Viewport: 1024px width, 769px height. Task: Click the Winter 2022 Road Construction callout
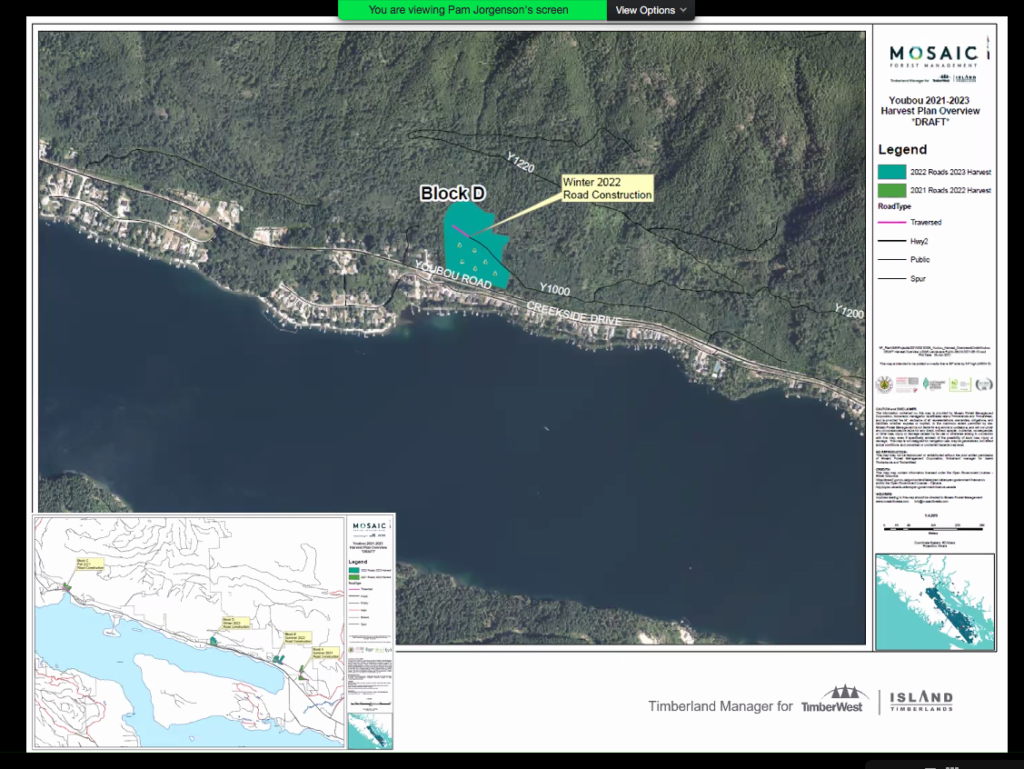coord(607,188)
